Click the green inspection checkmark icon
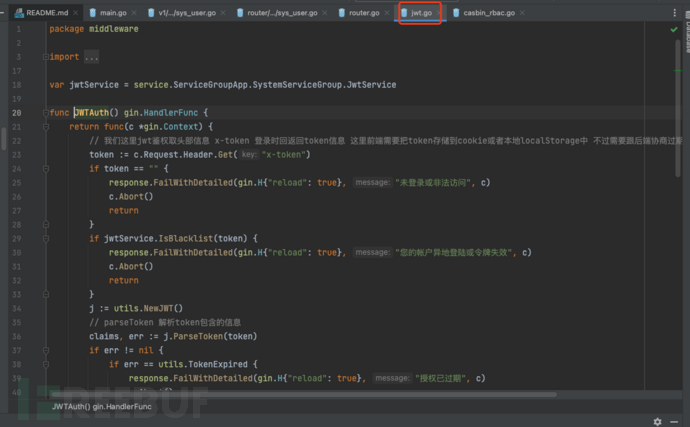 pyautogui.click(x=674, y=30)
